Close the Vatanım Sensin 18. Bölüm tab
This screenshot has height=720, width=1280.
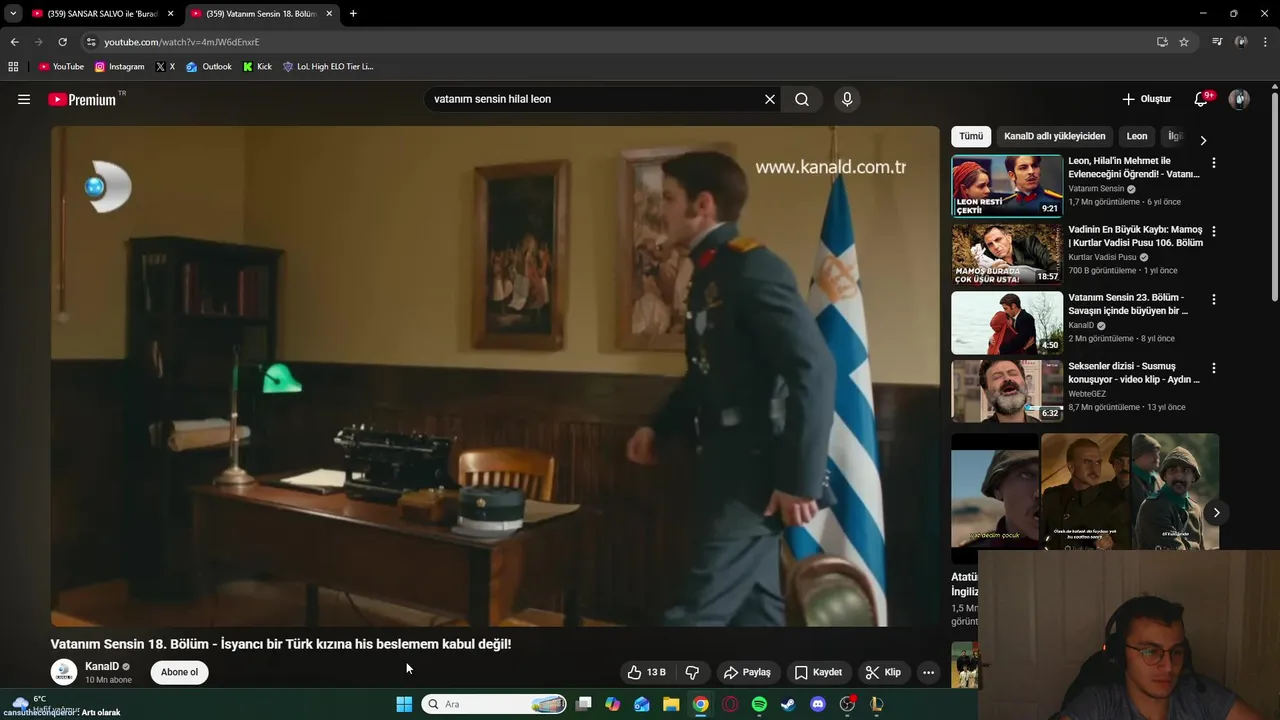click(329, 13)
